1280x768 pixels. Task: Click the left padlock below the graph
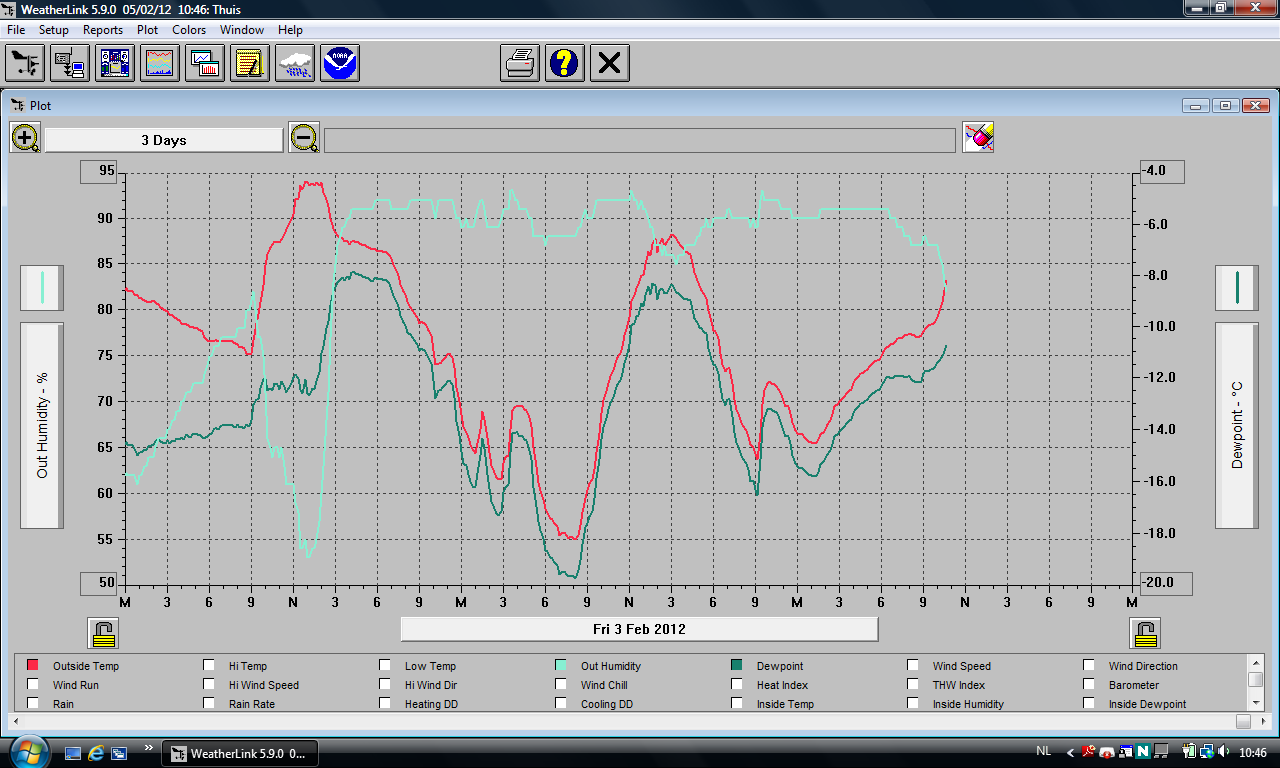point(104,633)
